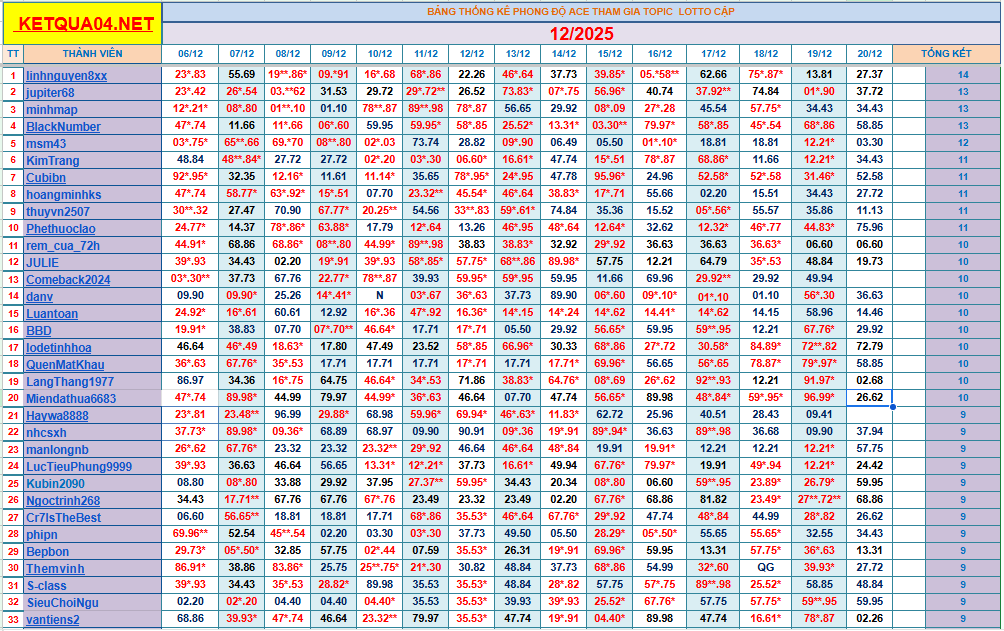Click the TT index column header

[13, 53]
